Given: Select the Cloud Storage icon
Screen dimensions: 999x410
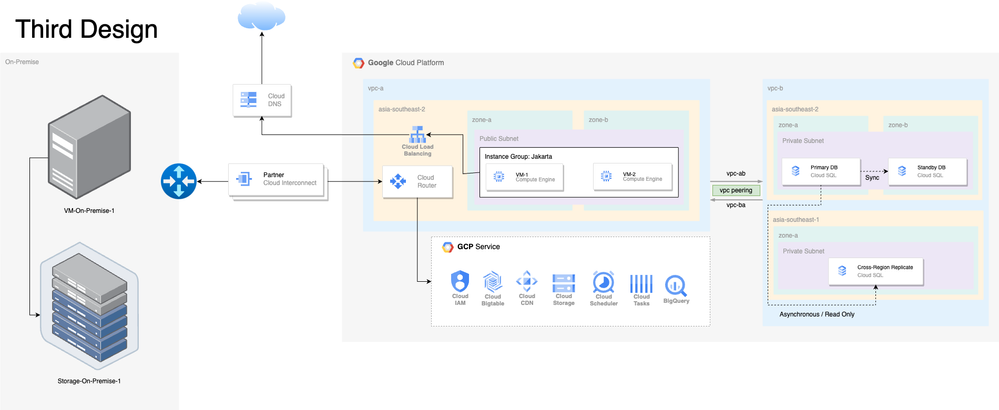Looking at the screenshot, I should 564,283.
